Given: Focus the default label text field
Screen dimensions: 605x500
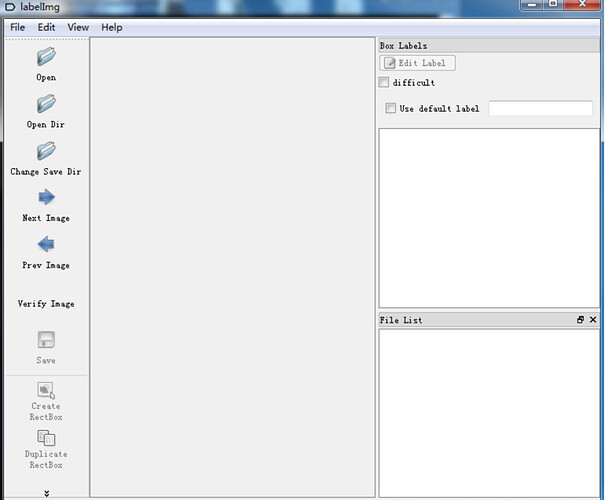Looking at the screenshot, I should click(541, 108).
